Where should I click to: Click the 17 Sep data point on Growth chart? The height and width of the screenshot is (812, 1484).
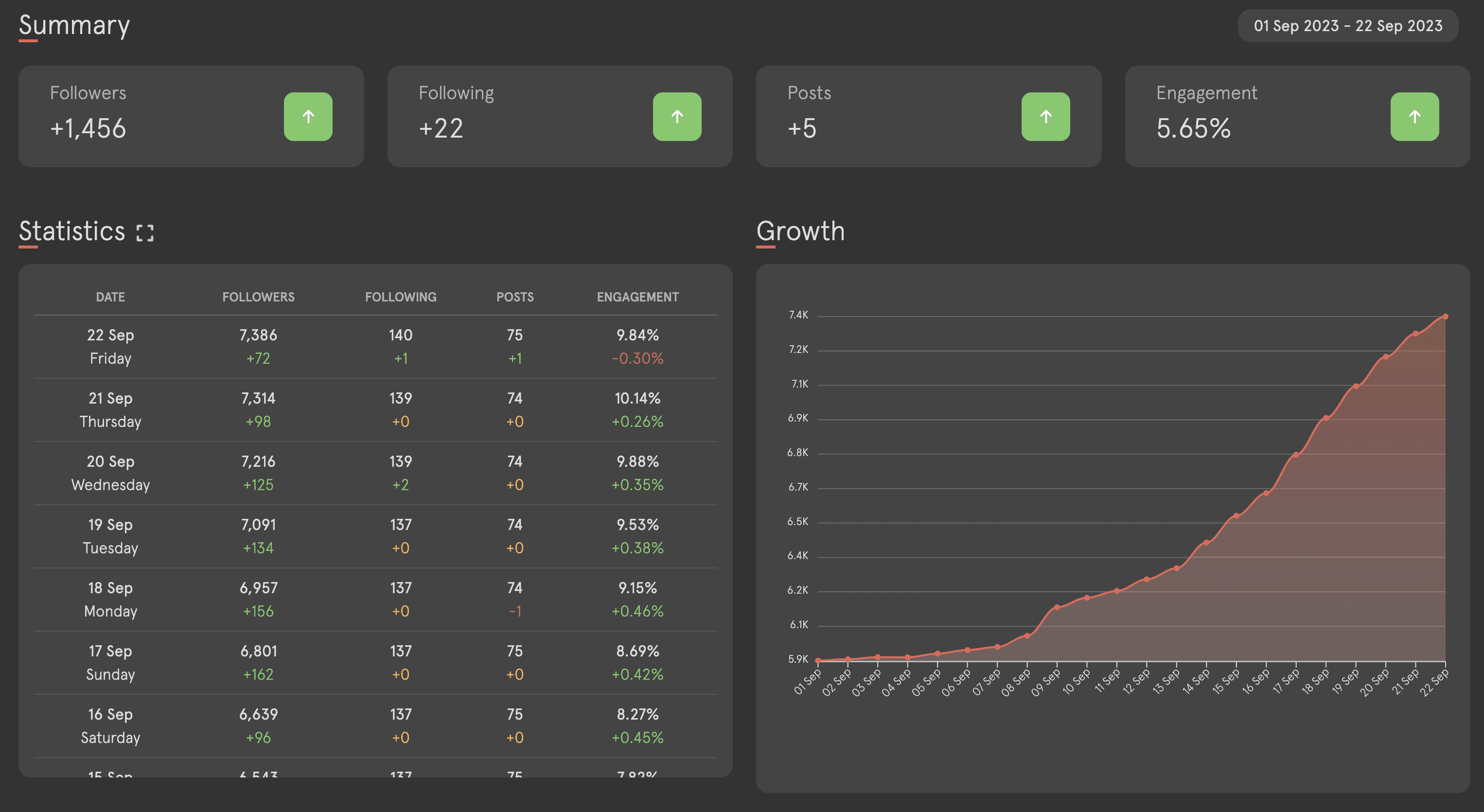pyautogui.click(x=1296, y=454)
